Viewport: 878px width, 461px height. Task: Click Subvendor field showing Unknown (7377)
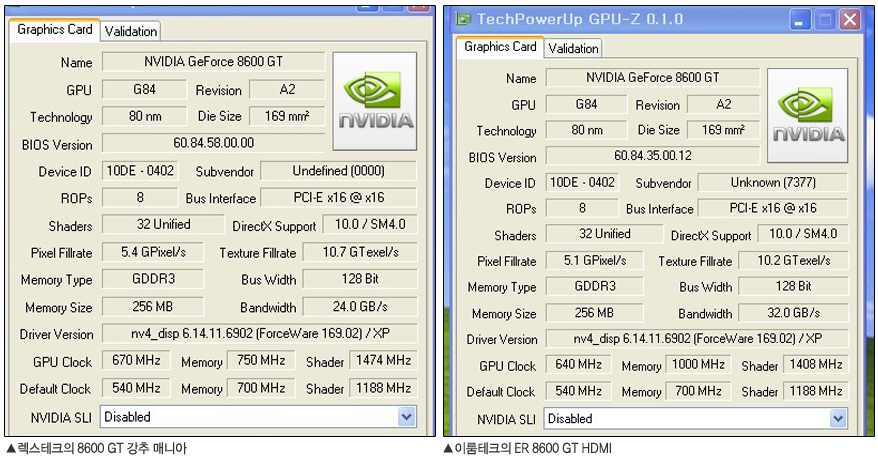point(773,182)
